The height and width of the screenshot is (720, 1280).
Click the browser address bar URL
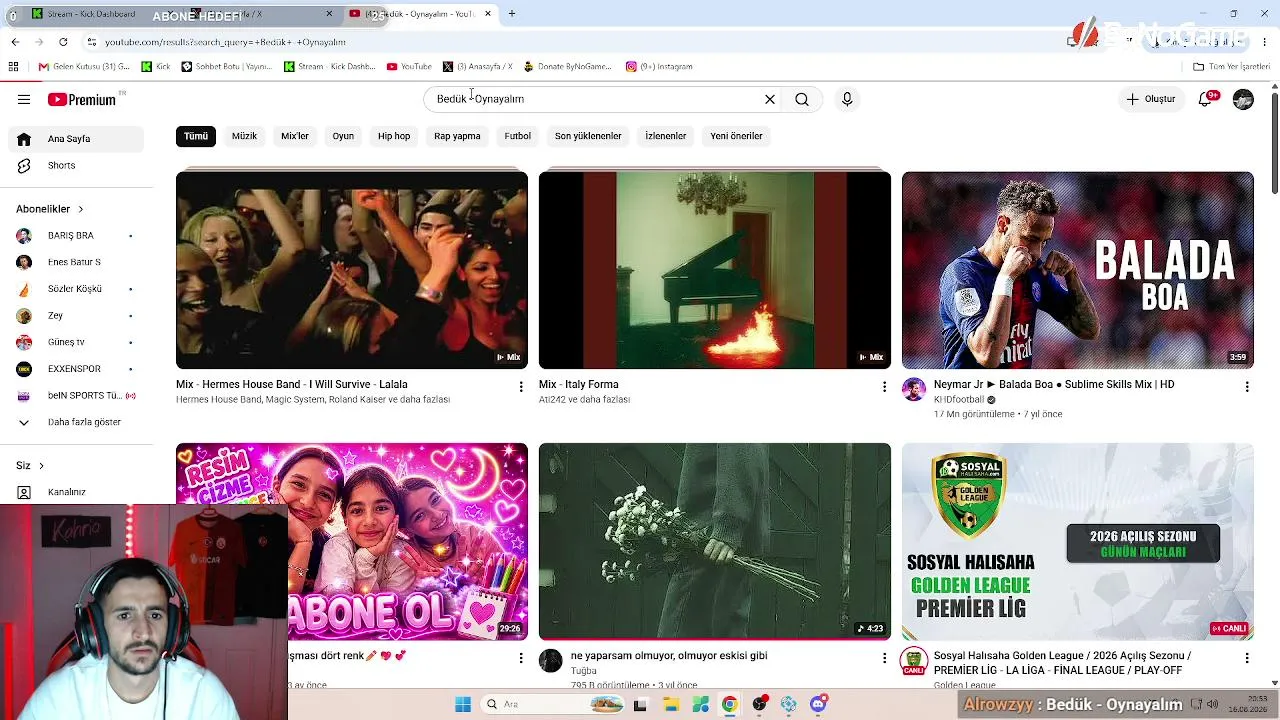coord(225,42)
